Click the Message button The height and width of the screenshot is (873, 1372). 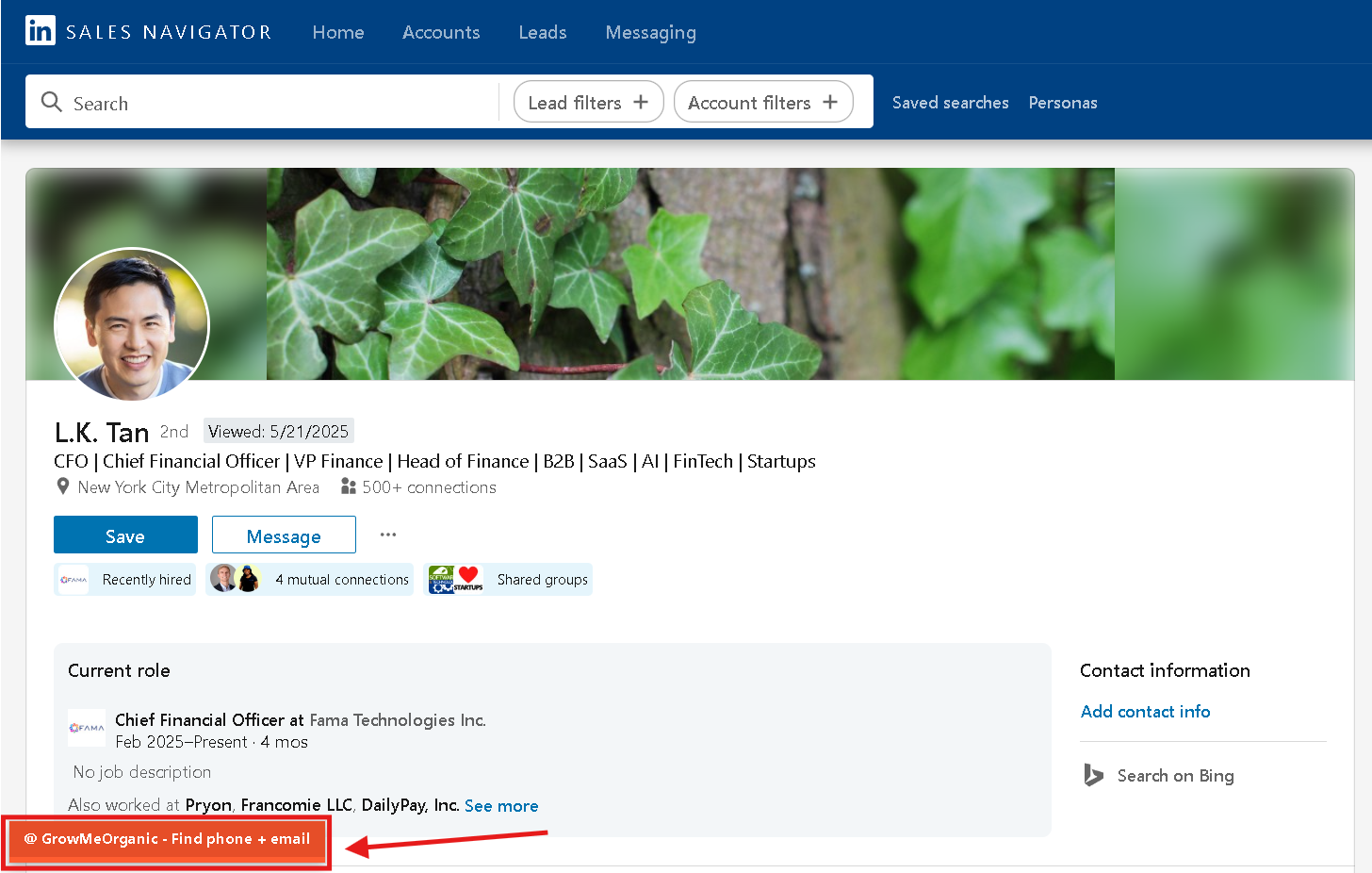[284, 535]
